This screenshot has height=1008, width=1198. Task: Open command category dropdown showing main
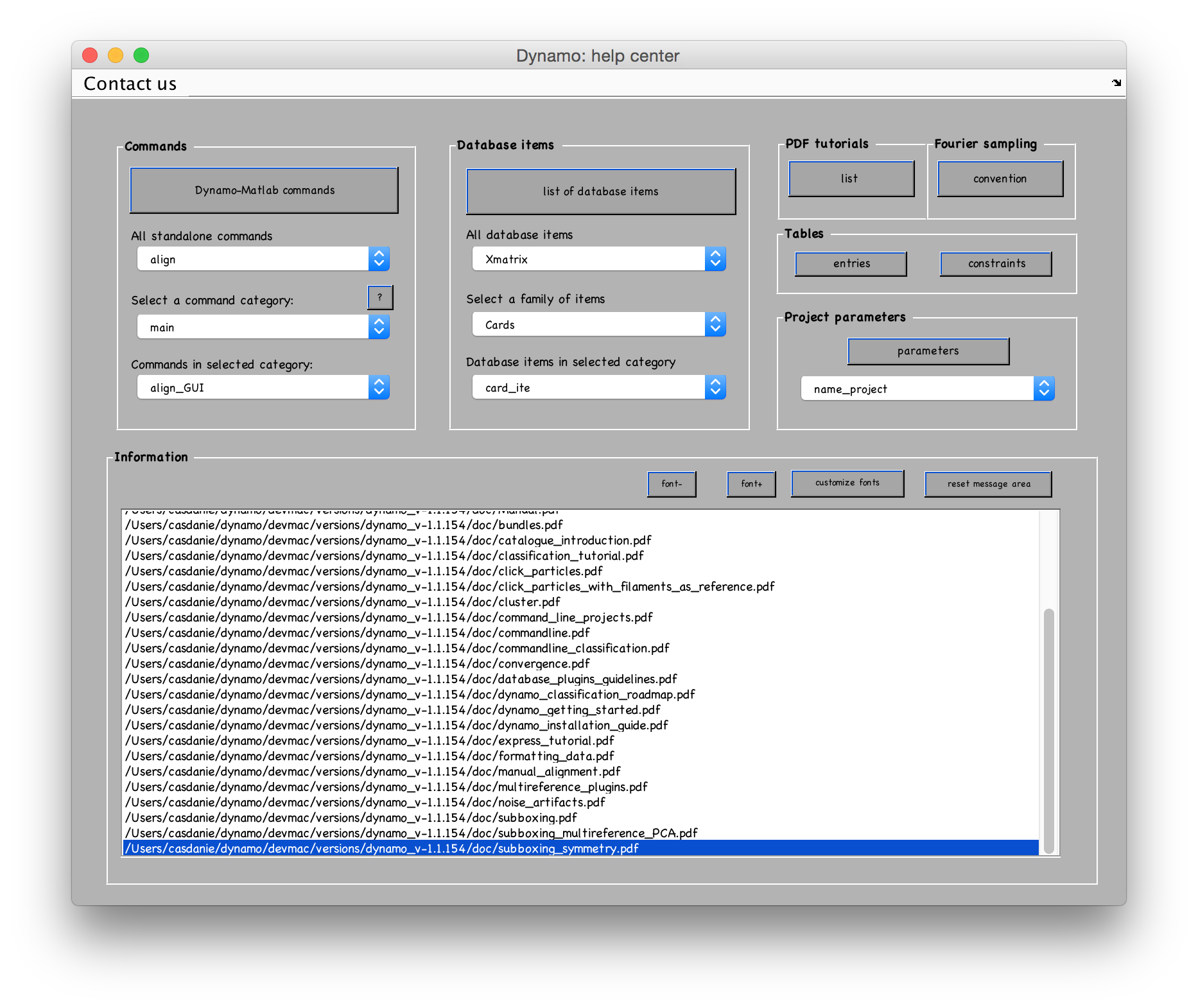pyautogui.click(x=263, y=327)
